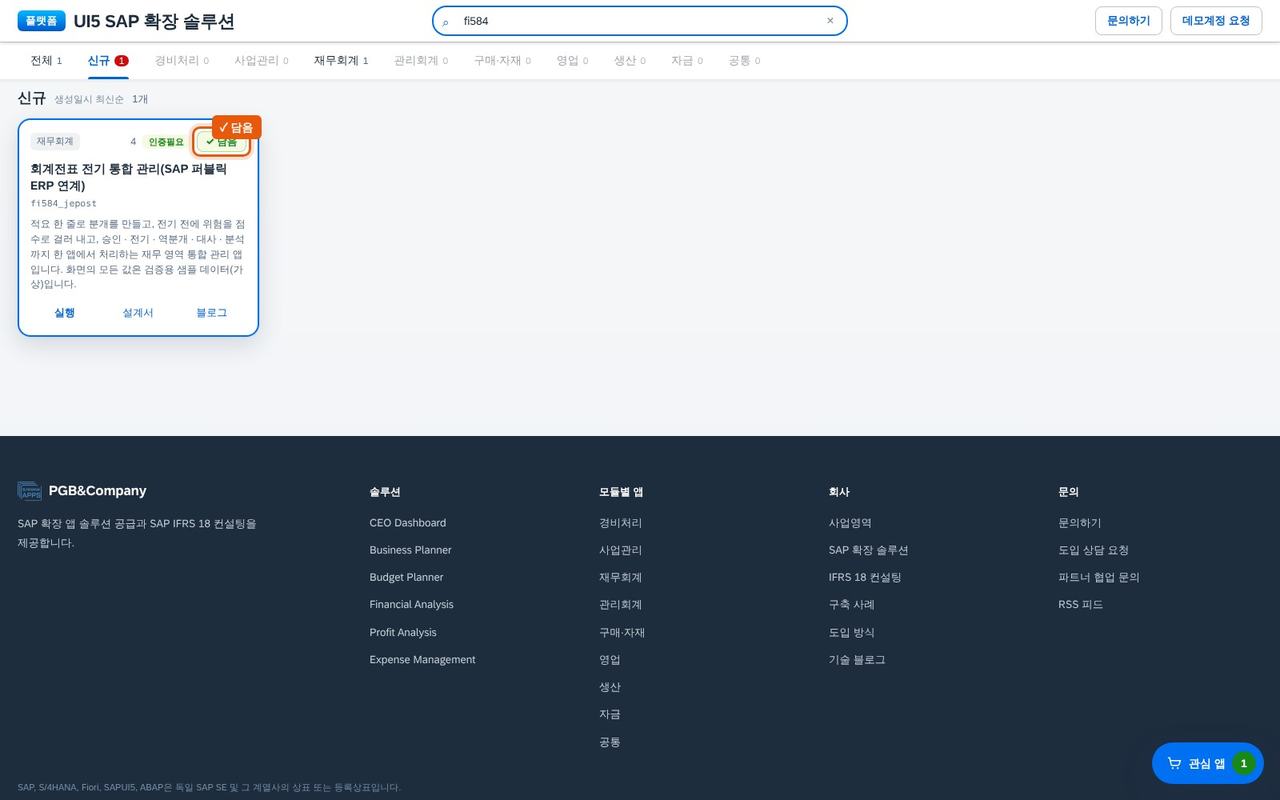The width and height of the screenshot is (1280, 800).
Task: Click the cart icon on 관심 앱 button
Action: coord(1174,763)
